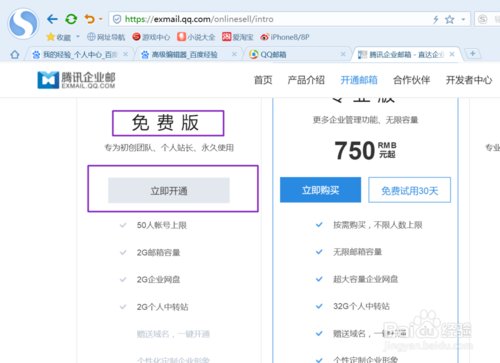Open the 爱淘宝 bookmark
500x363 pixels.
click(238, 37)
